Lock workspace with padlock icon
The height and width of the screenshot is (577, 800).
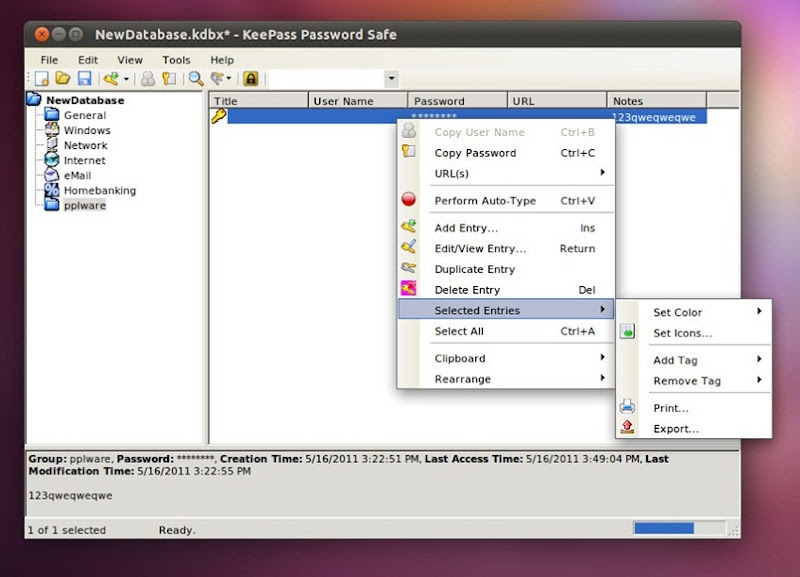(x=251, y=79)
